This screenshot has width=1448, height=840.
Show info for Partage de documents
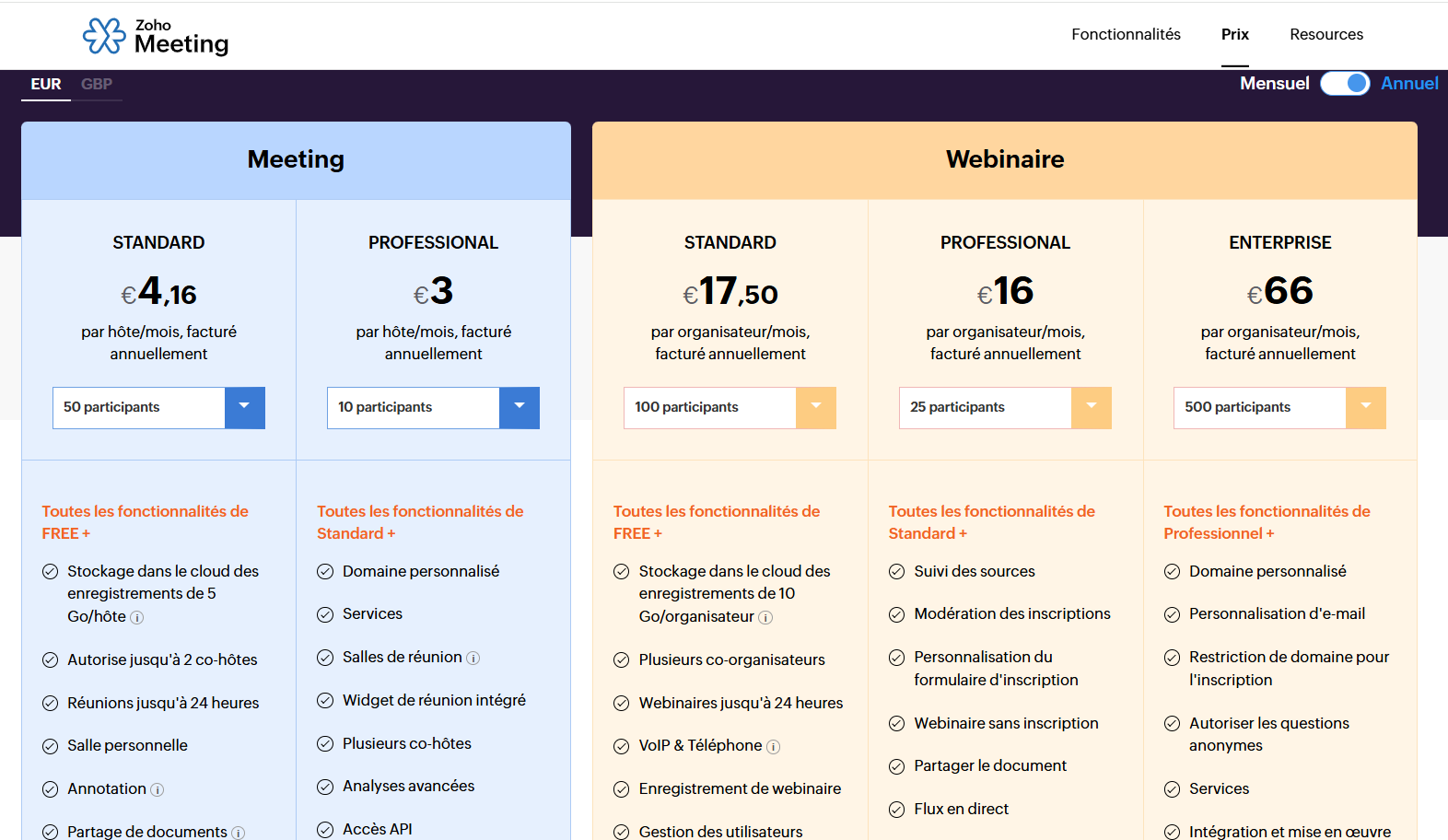pos(238,834)
